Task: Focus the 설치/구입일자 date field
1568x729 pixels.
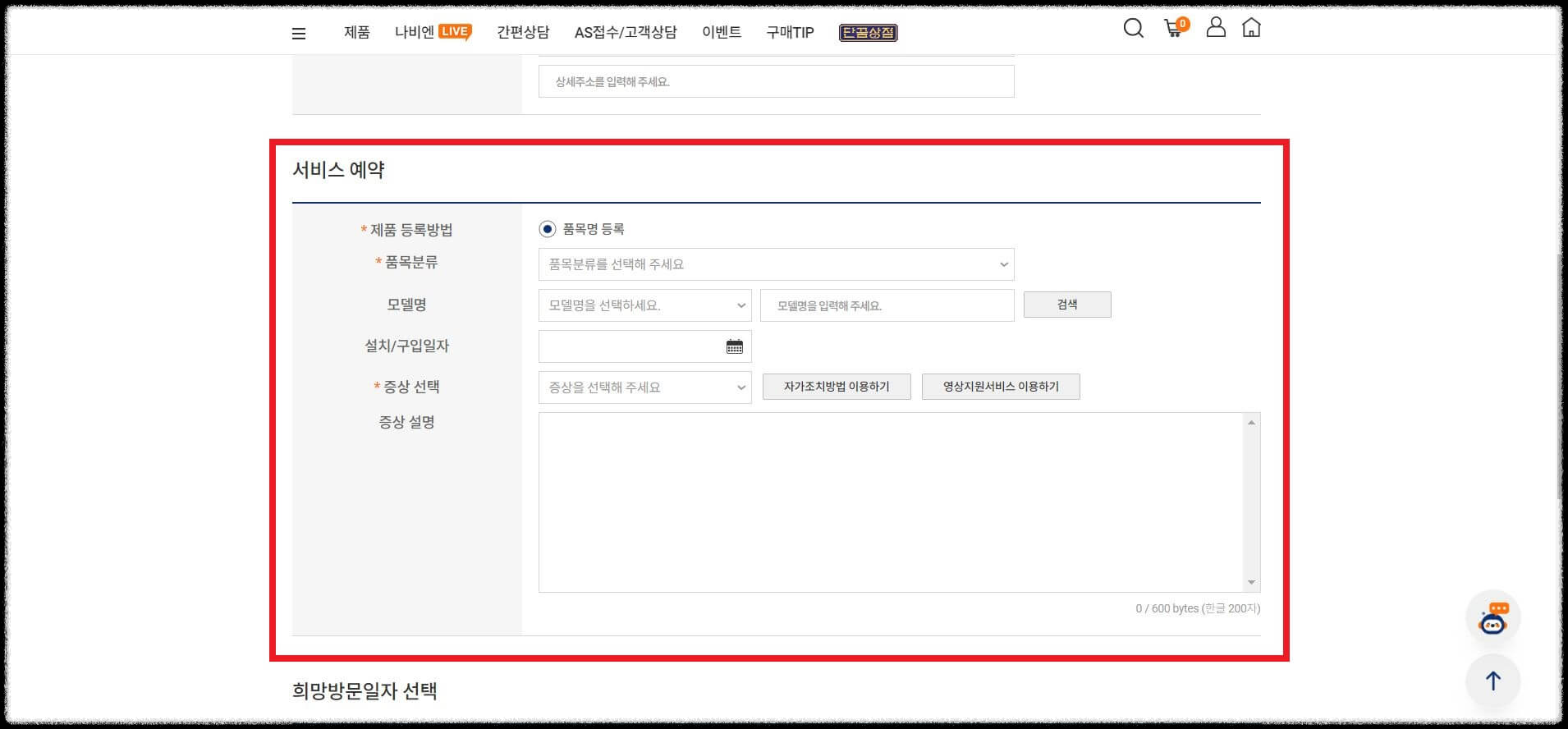Action: pyautogui.click(x=644, y=346)
